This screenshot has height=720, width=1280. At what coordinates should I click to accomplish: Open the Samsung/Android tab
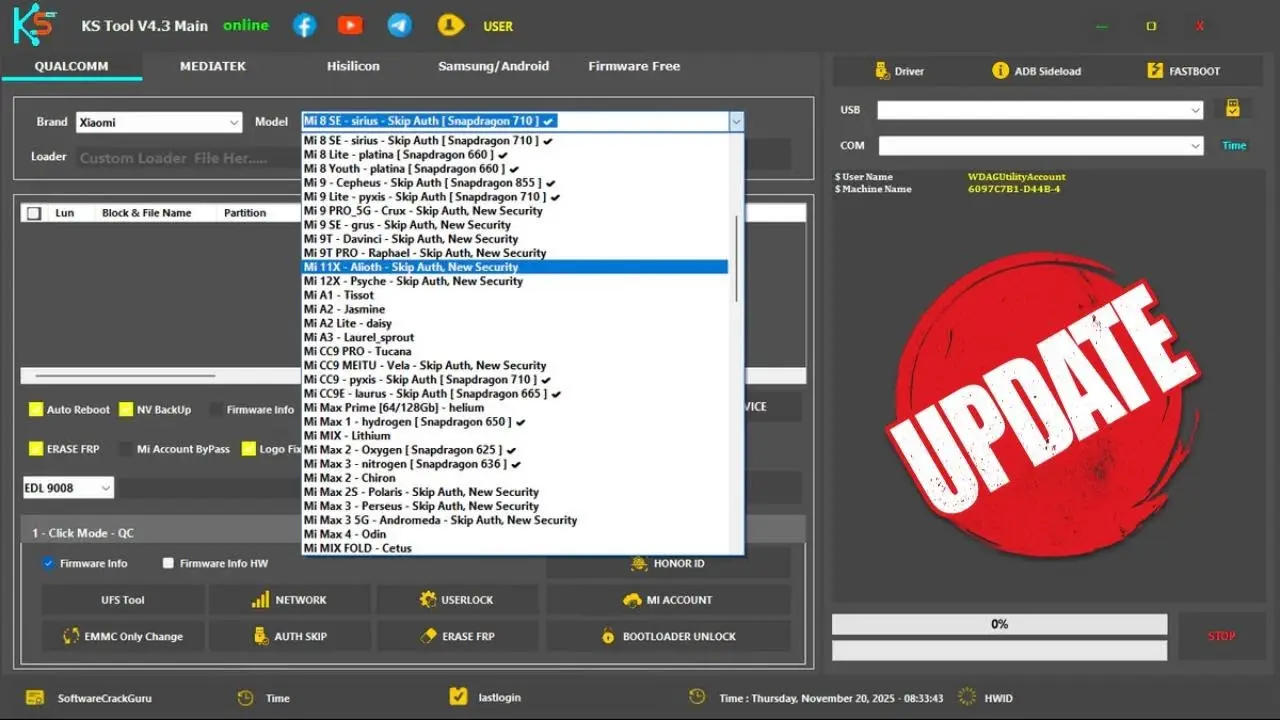point(493,66)
